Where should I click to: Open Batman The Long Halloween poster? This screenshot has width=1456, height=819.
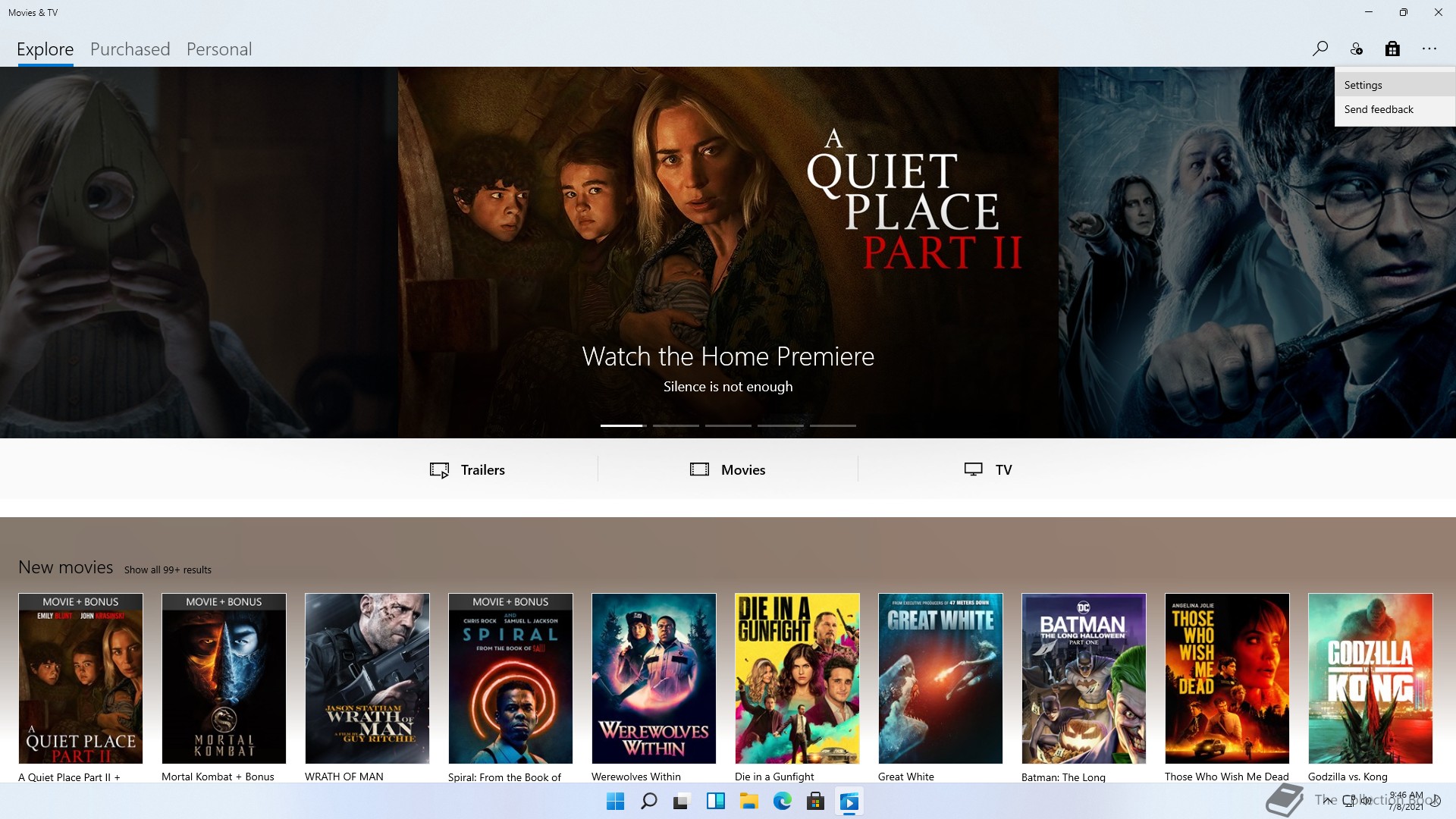1084,679
